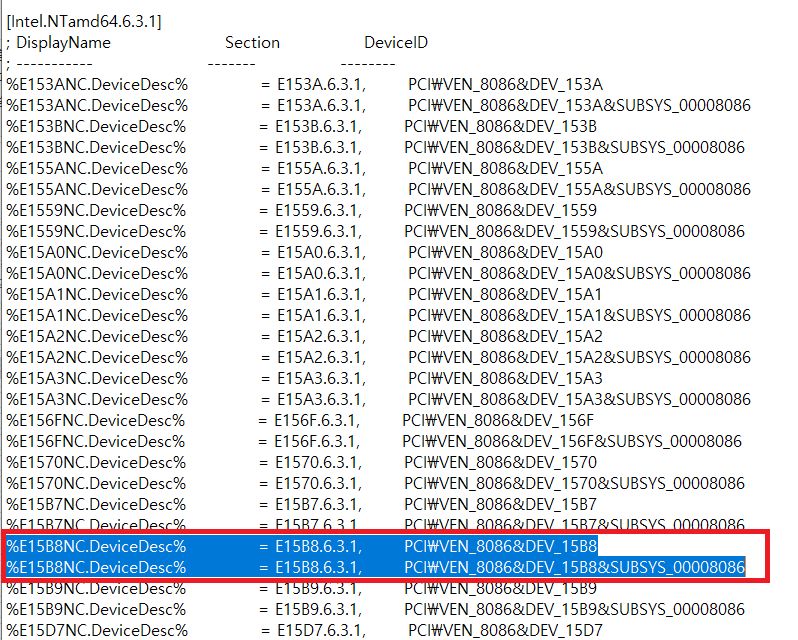Click the device ID DEV_15B9&SUBSYS_00008086
Image resolution: width=798 pixels, height=640 pixels.
point(574,609)
